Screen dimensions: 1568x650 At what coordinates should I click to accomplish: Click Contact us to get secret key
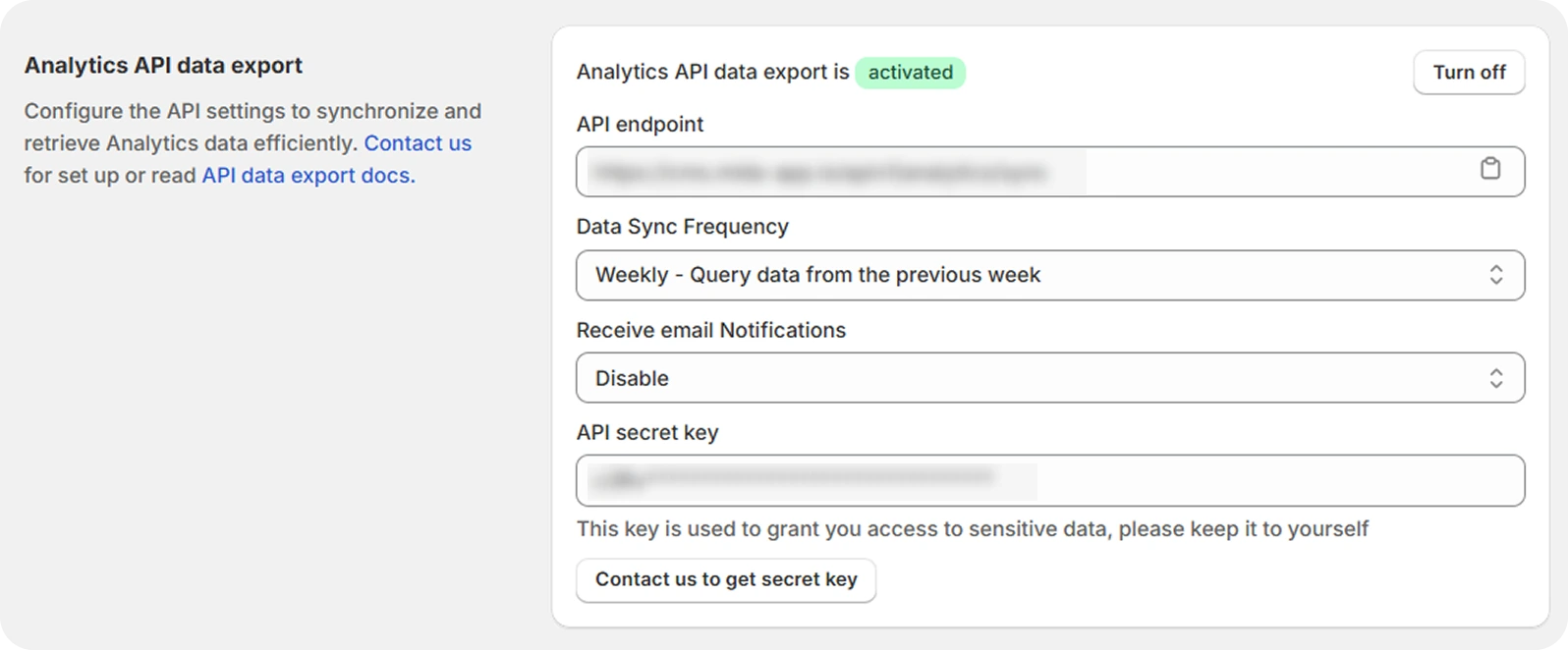[726, 579]
